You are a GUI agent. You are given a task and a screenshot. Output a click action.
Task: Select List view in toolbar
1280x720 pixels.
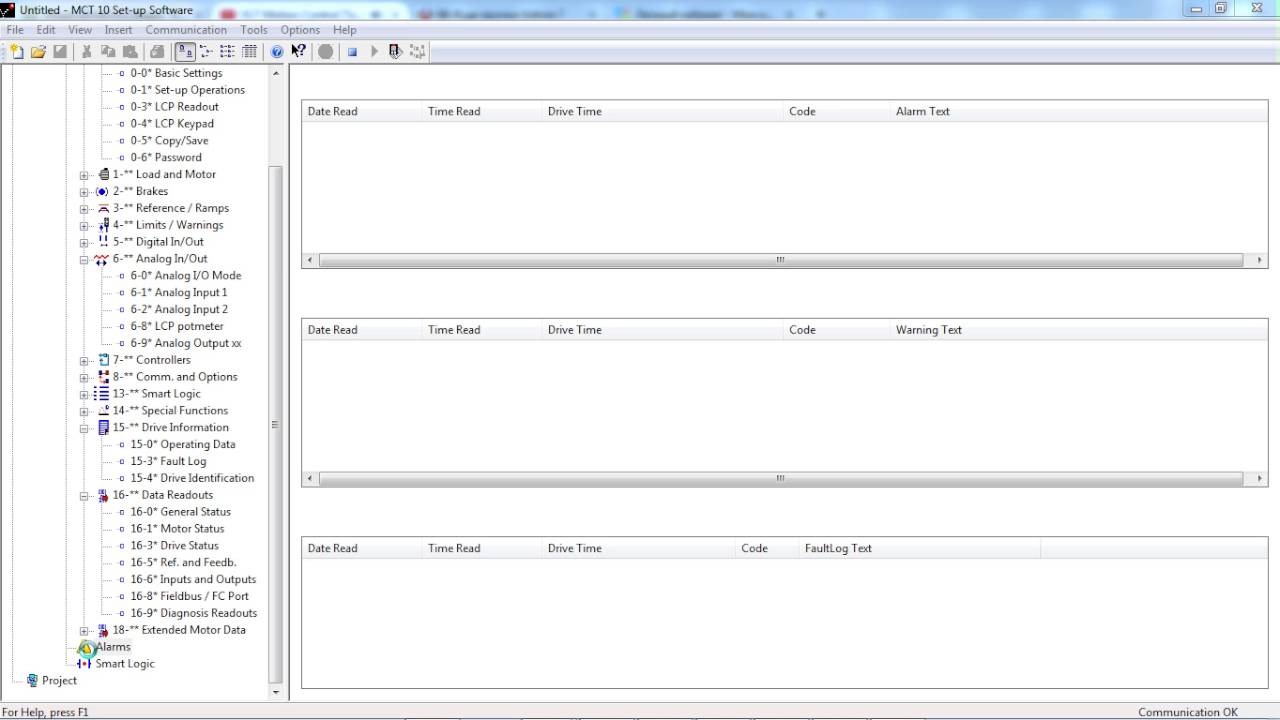[x=228, y=52]
